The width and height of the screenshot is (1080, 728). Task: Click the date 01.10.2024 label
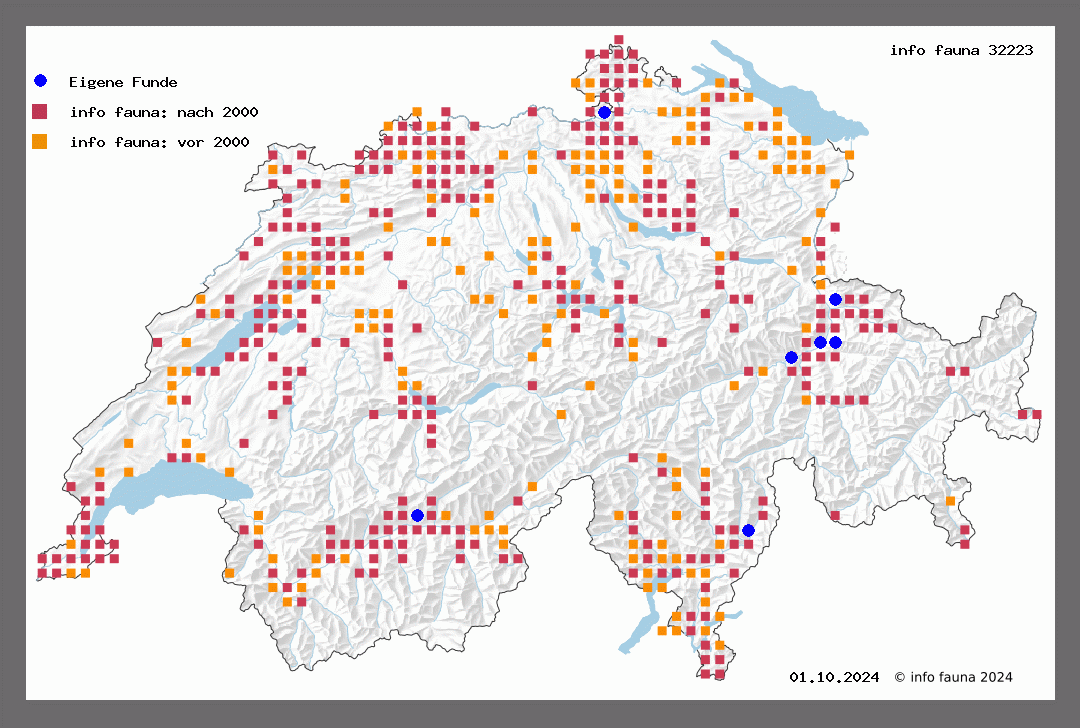click(834, 677)
